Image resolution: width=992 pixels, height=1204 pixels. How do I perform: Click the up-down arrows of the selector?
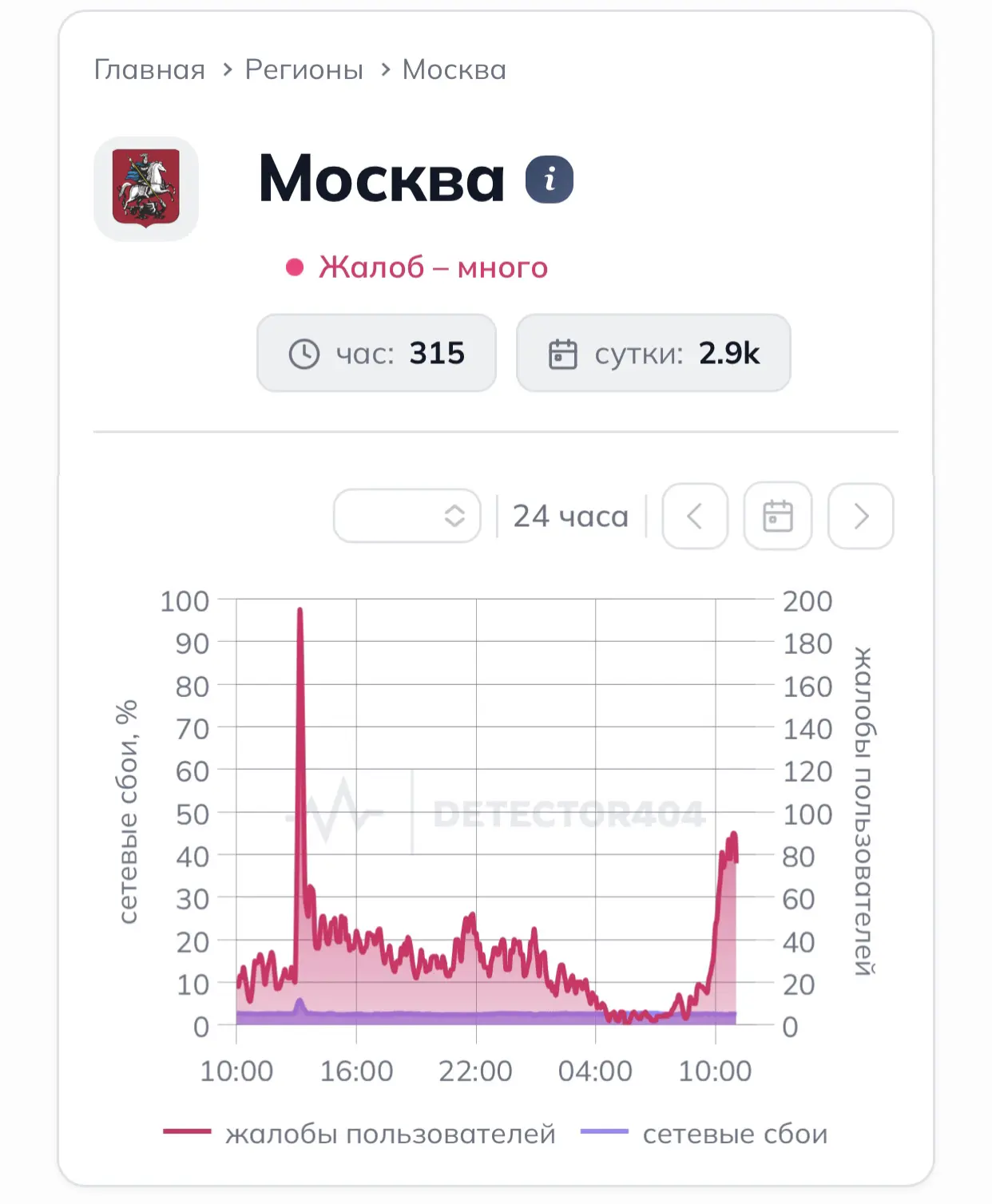click(x=454, y=516)
